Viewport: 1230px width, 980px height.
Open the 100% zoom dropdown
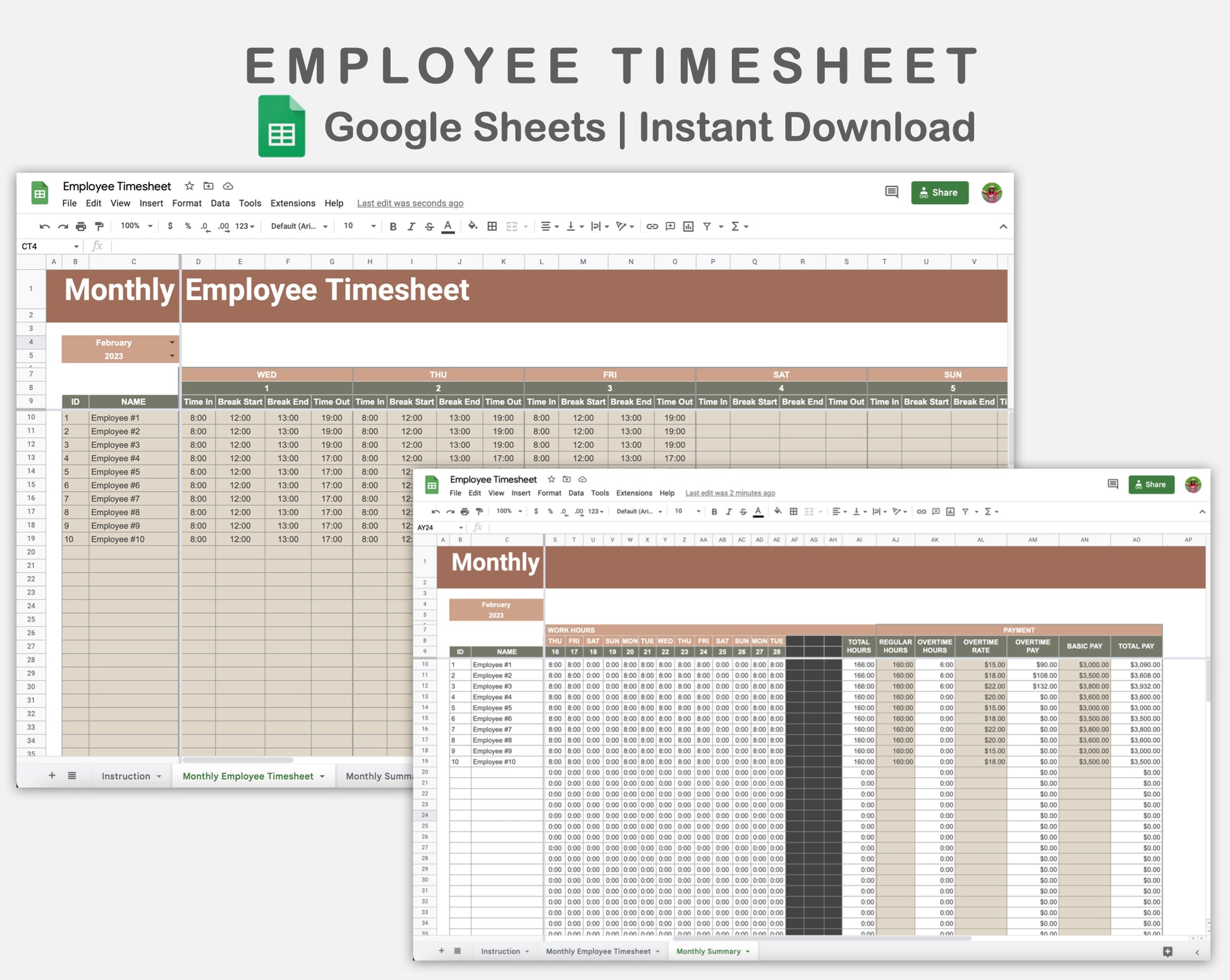(137, 226)
